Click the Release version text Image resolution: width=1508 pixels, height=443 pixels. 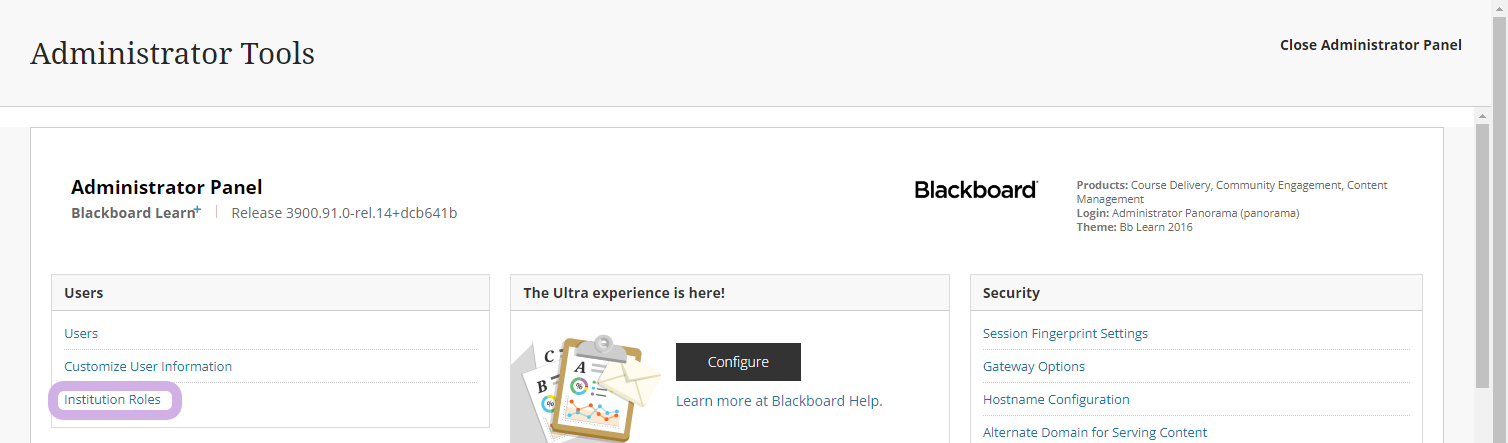tap(344, 213)
